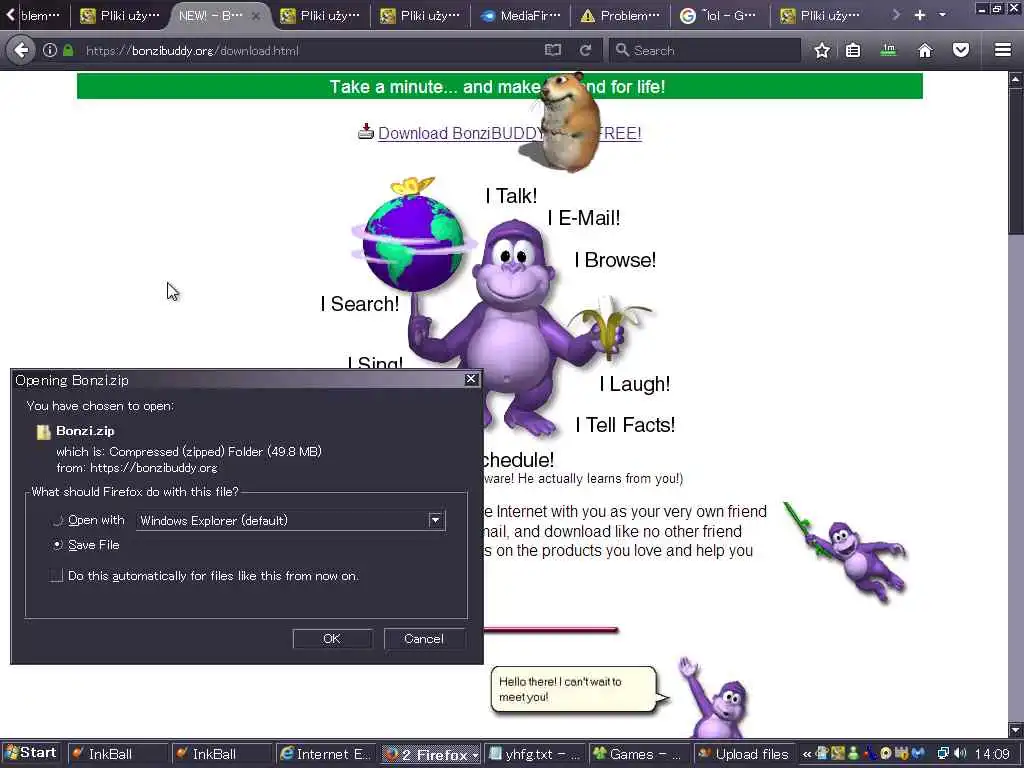Switch to the Games taskbar window
The image size is (1024, 768).
(639, 754)
